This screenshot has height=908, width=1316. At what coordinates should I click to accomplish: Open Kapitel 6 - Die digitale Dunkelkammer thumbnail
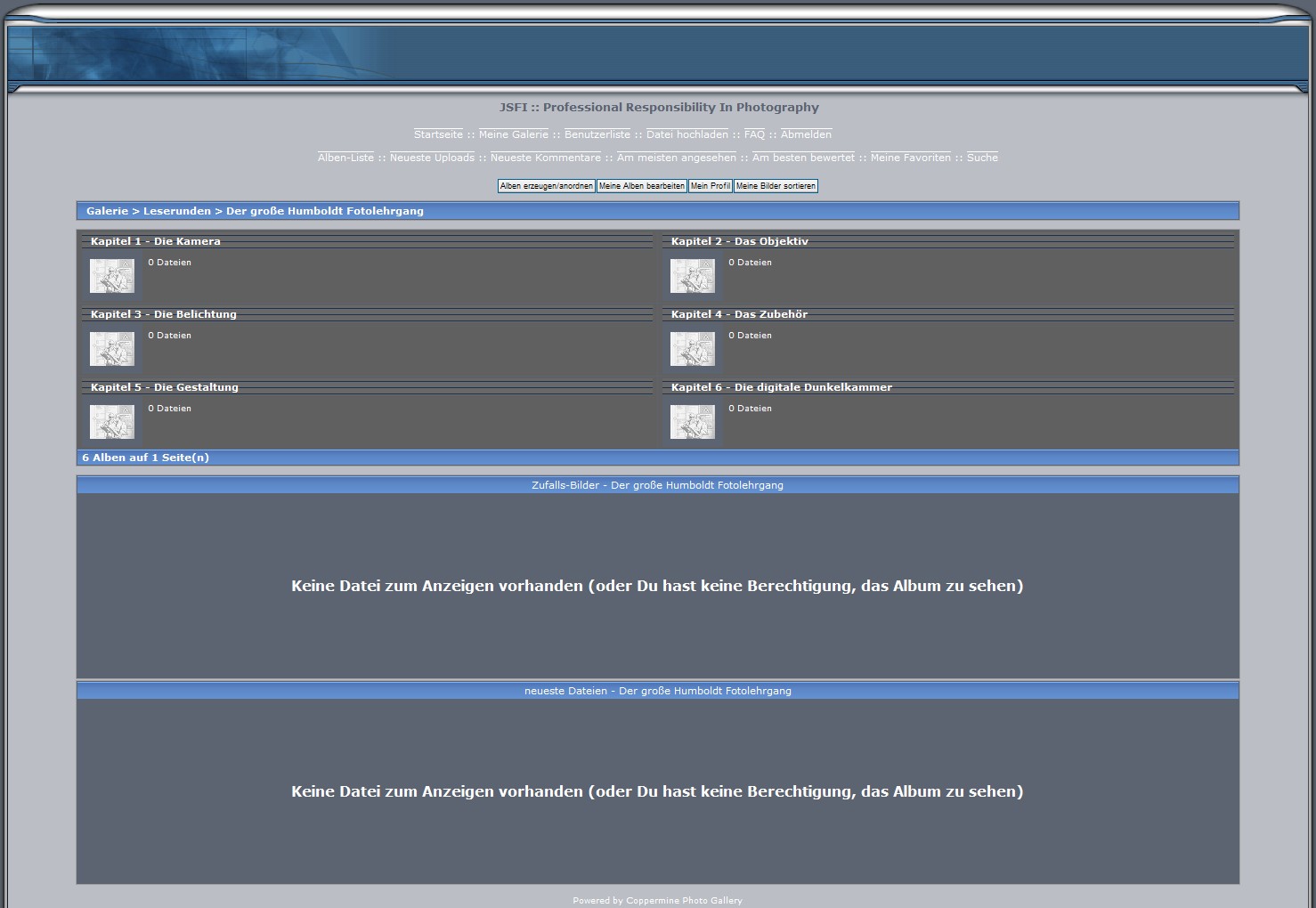(692, 422)
